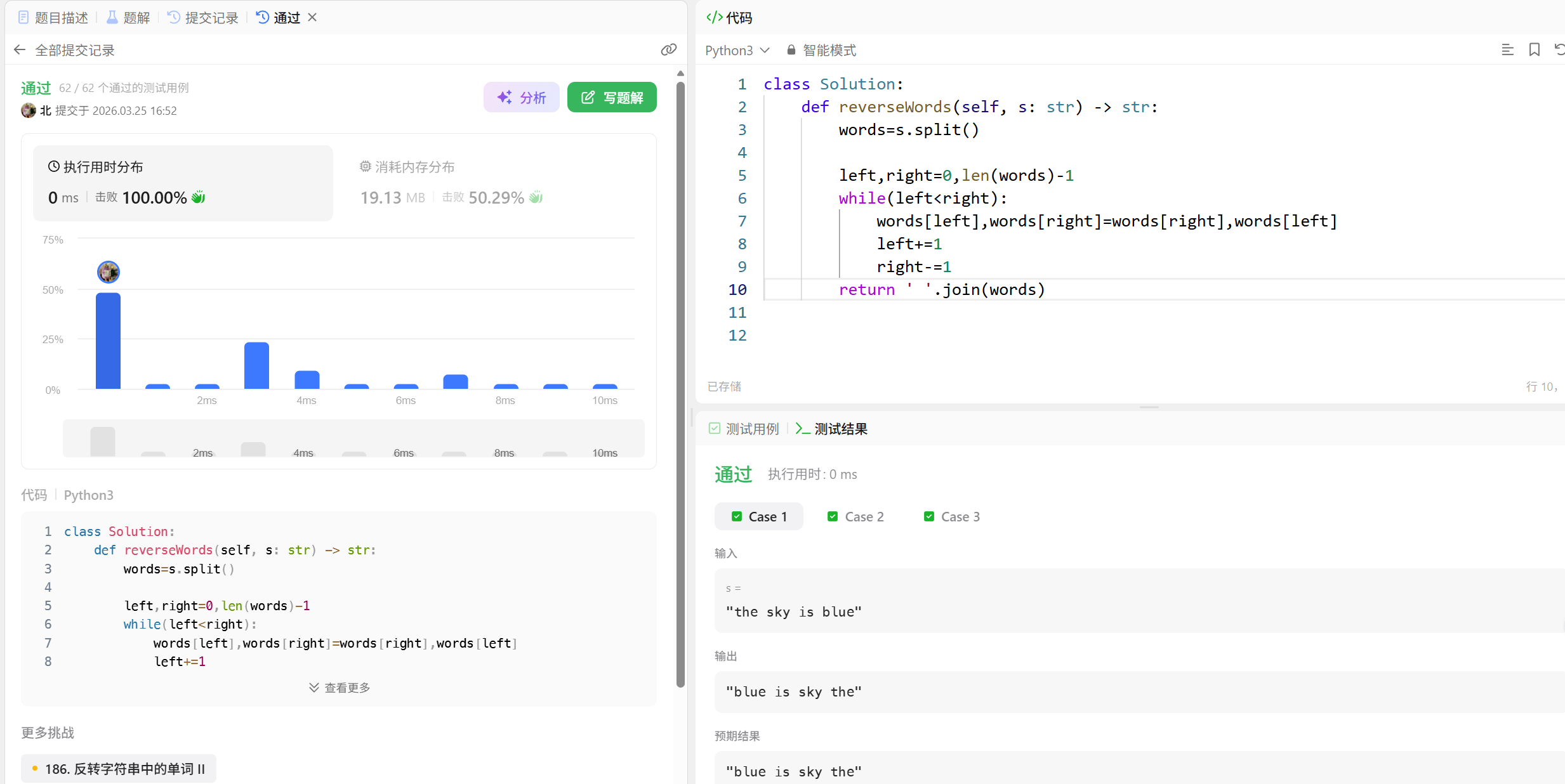Click the reset code icon
Screen dimensions: 1565x784
pos(1559,50)
